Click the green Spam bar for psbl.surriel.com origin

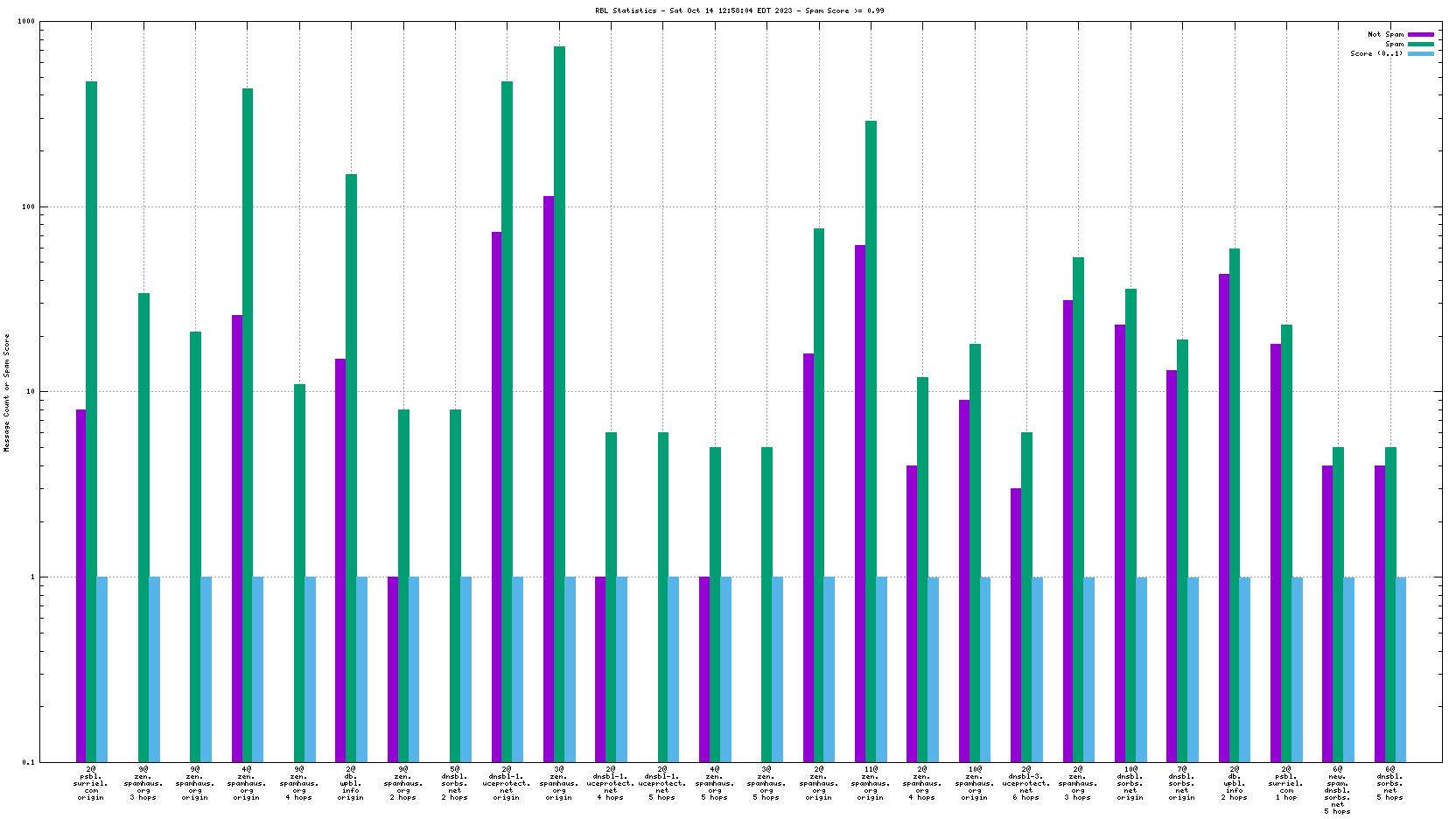(91, 420)
